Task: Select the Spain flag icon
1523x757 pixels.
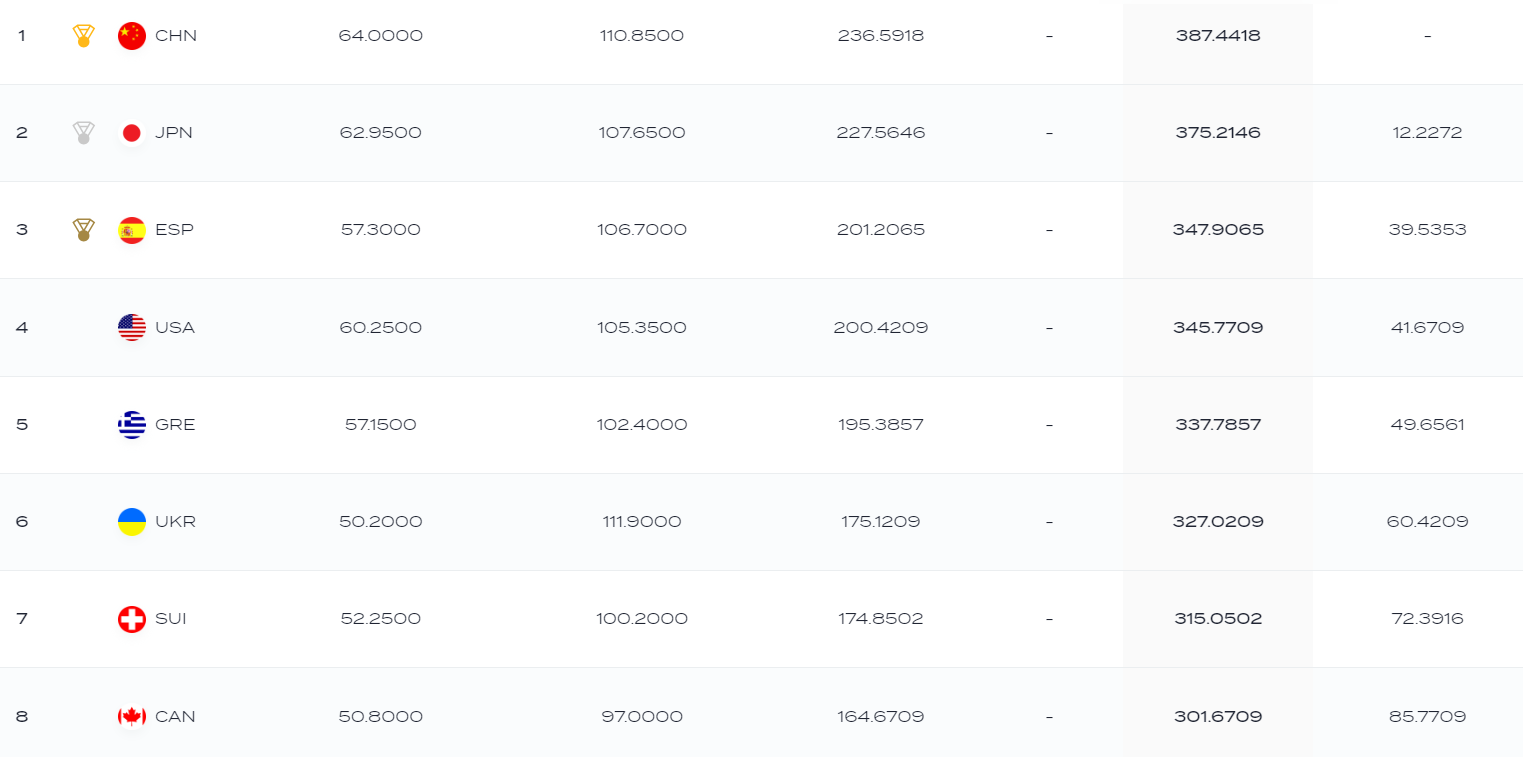Action: coord(132,230)
